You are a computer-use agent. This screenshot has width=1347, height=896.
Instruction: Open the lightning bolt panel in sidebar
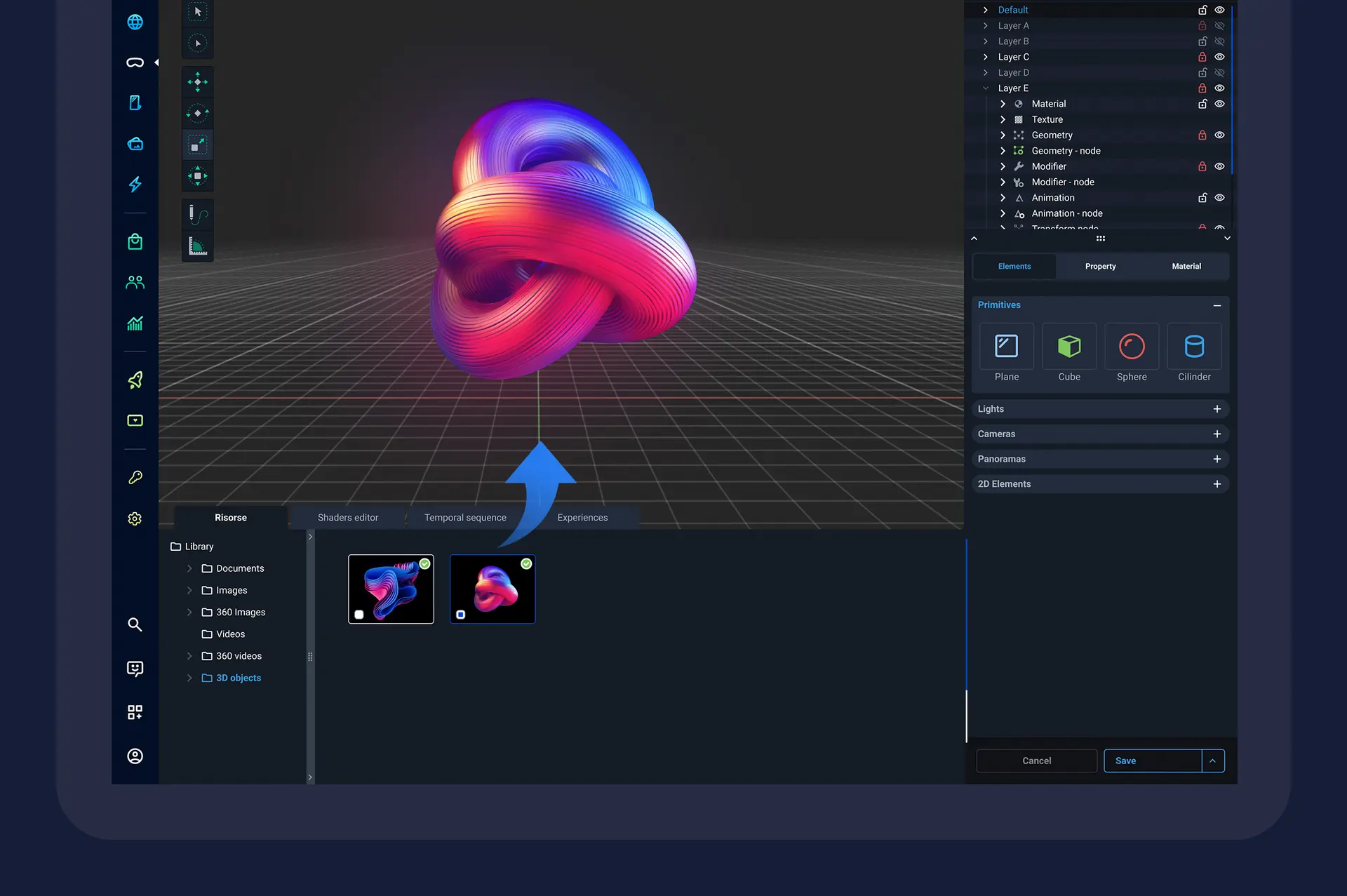point(134,185)
